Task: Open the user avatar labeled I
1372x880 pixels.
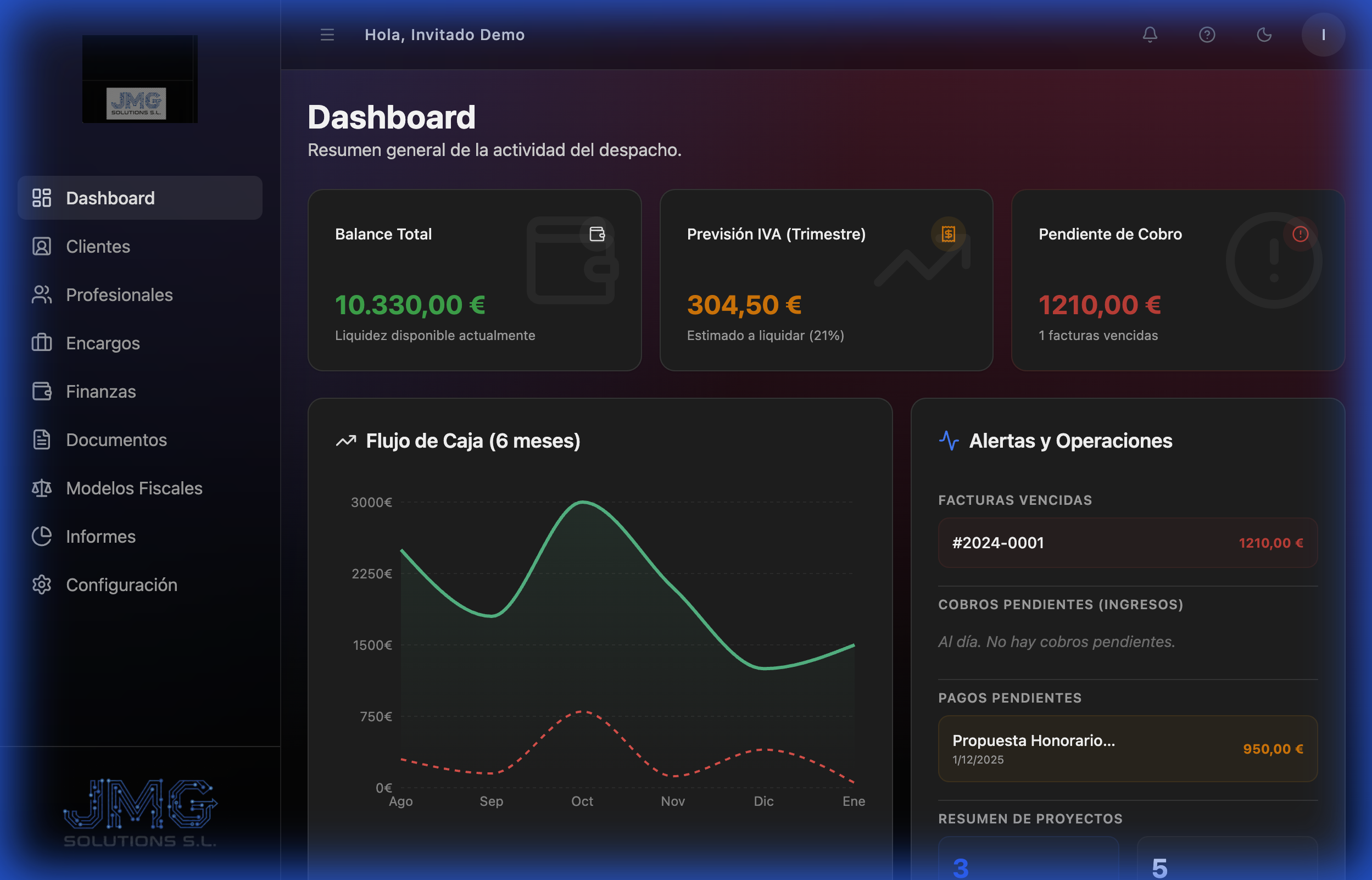Action: pyautogui.click(x=1323, y=35)
